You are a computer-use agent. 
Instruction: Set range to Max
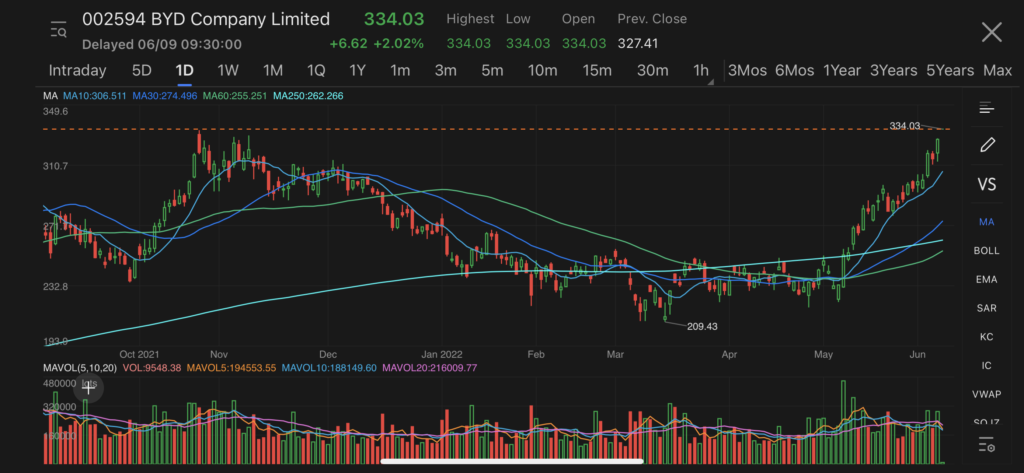997,71
